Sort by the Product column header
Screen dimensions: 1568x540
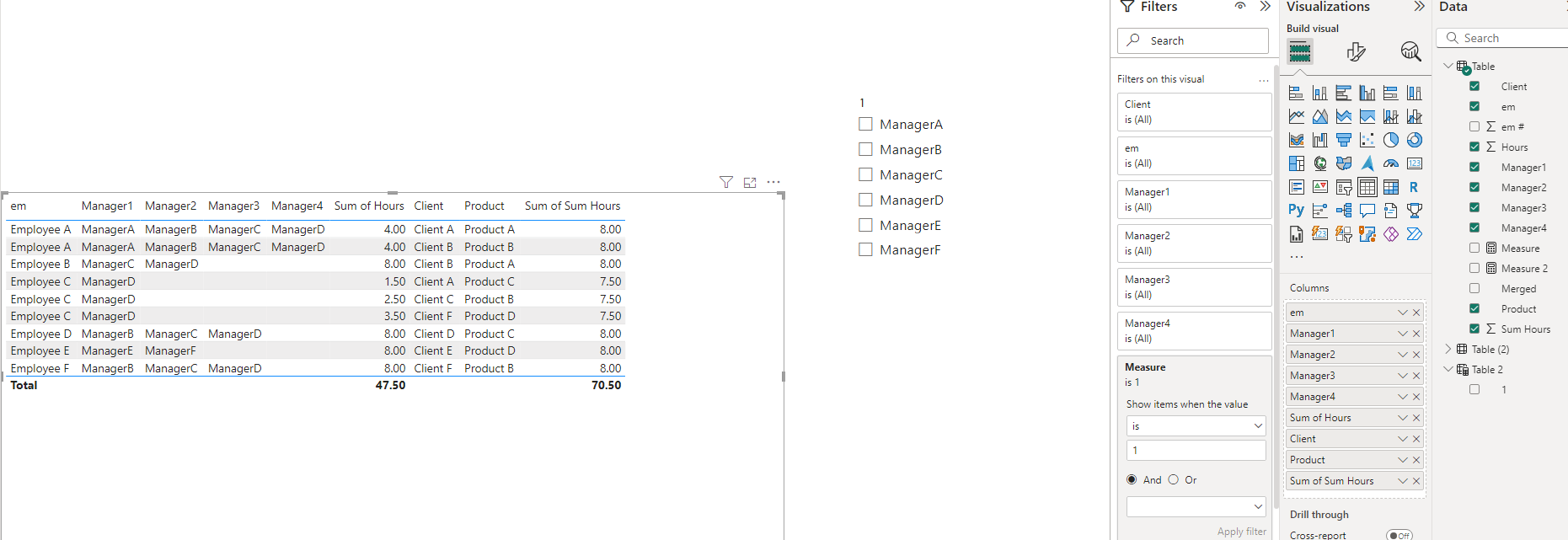pyautogui.click(x=484, y=206)
